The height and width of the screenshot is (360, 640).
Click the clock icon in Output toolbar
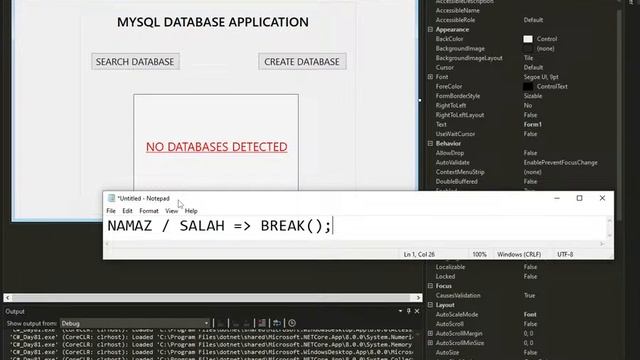point(292,323)
